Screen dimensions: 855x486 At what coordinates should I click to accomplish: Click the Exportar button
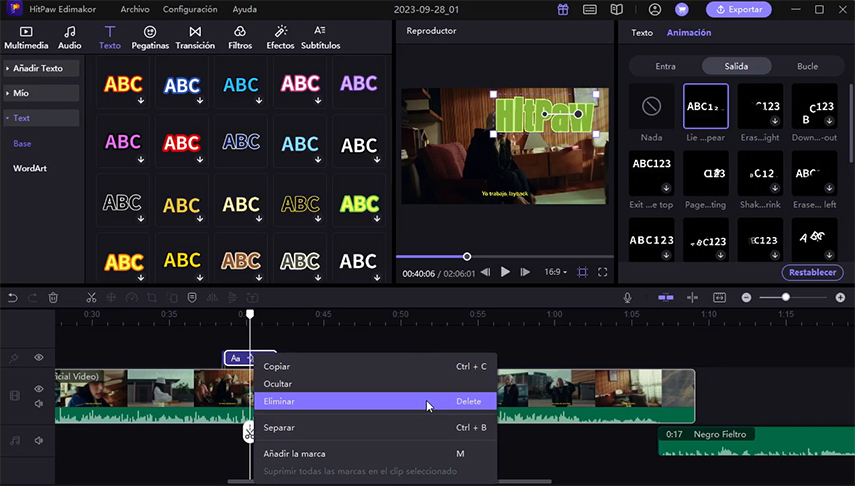point(739,9)
